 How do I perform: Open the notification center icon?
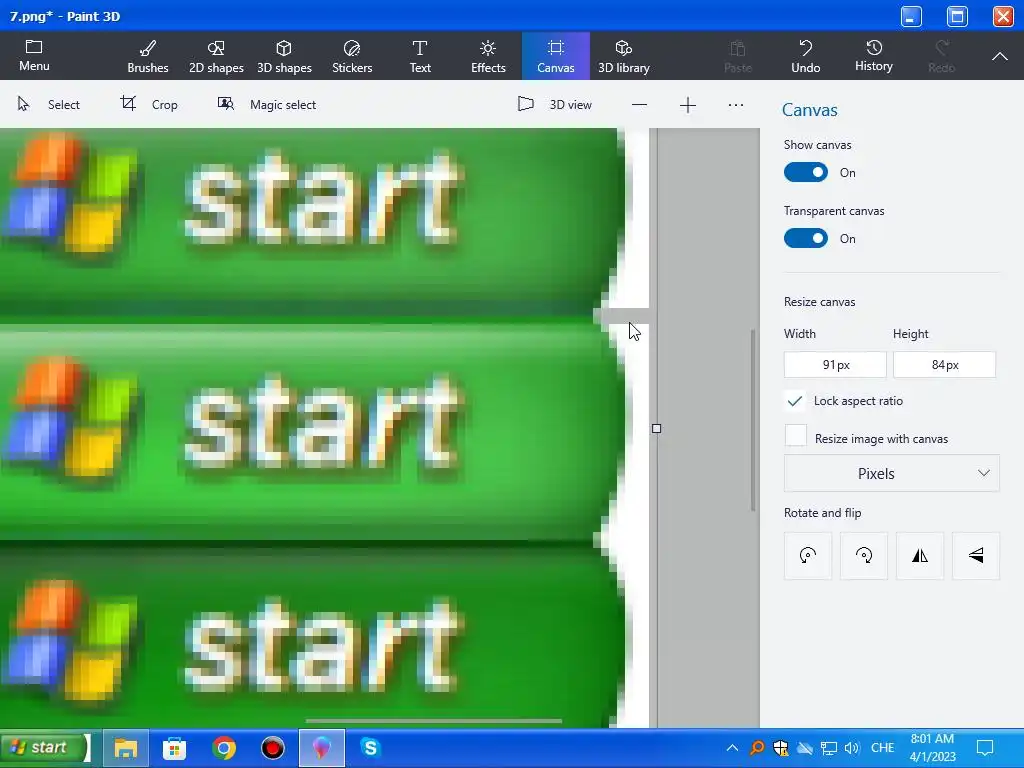(x=985, y=748)
